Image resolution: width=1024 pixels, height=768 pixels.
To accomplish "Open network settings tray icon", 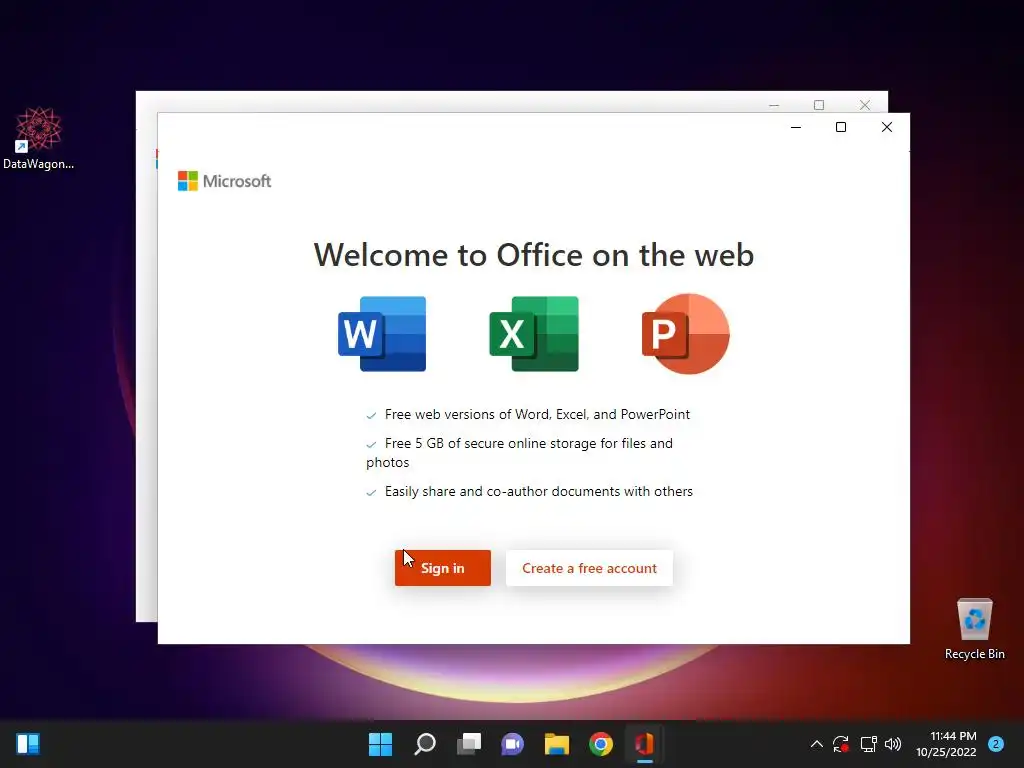I will click(x=868, y=744).
